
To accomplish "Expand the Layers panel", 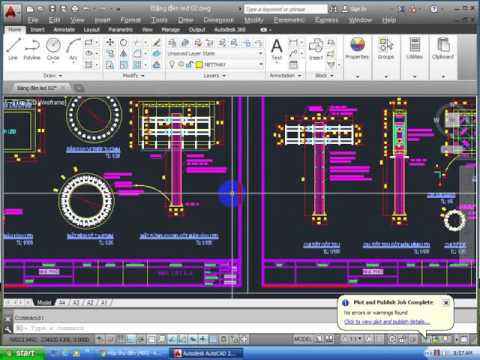I will (215, 76).
